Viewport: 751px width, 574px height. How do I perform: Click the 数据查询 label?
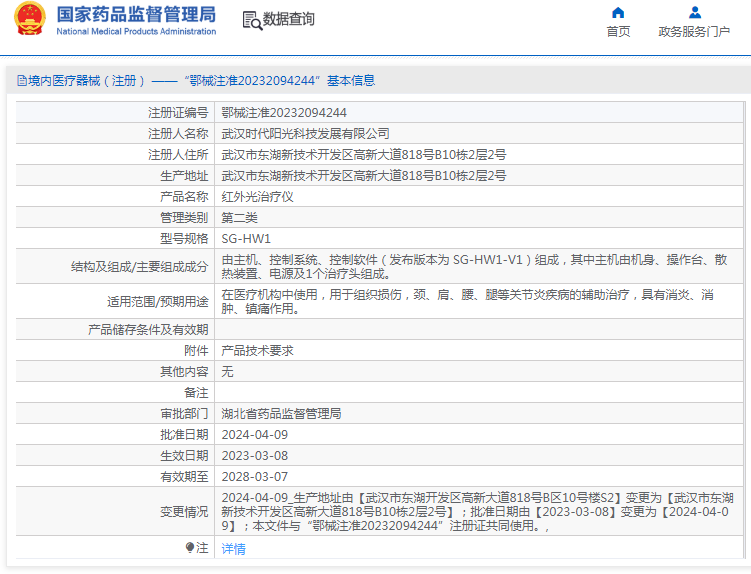289,19
